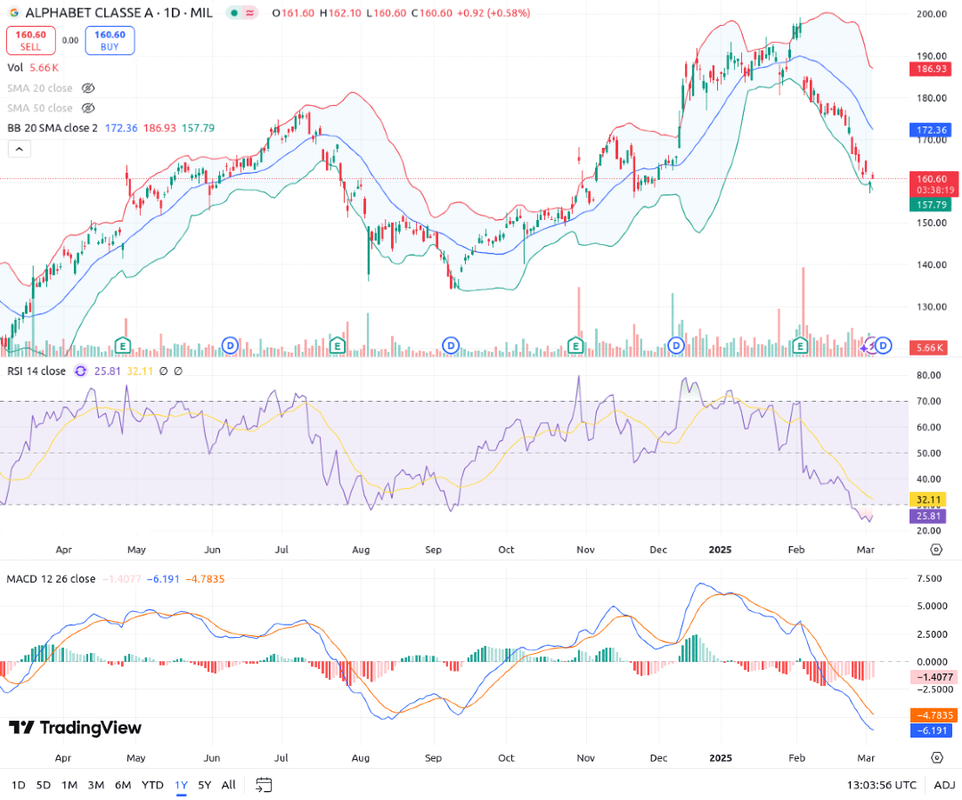This screenshot has height=800, width=962.
Task: Click the red delayed-data approximately-equal icon
Action: pyautogui.click(x=250, y=13)
